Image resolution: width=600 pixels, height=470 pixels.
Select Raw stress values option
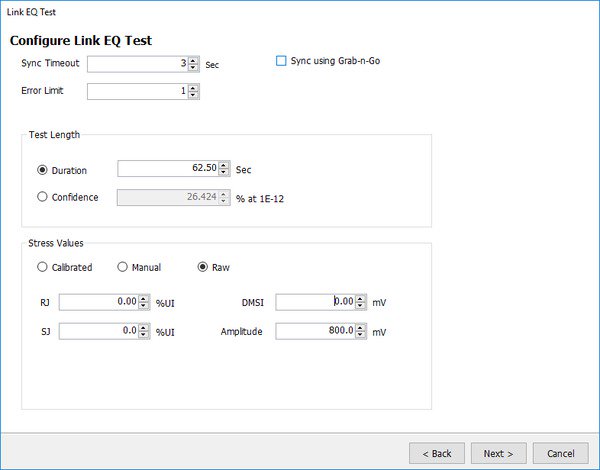(x=204, y=267)
